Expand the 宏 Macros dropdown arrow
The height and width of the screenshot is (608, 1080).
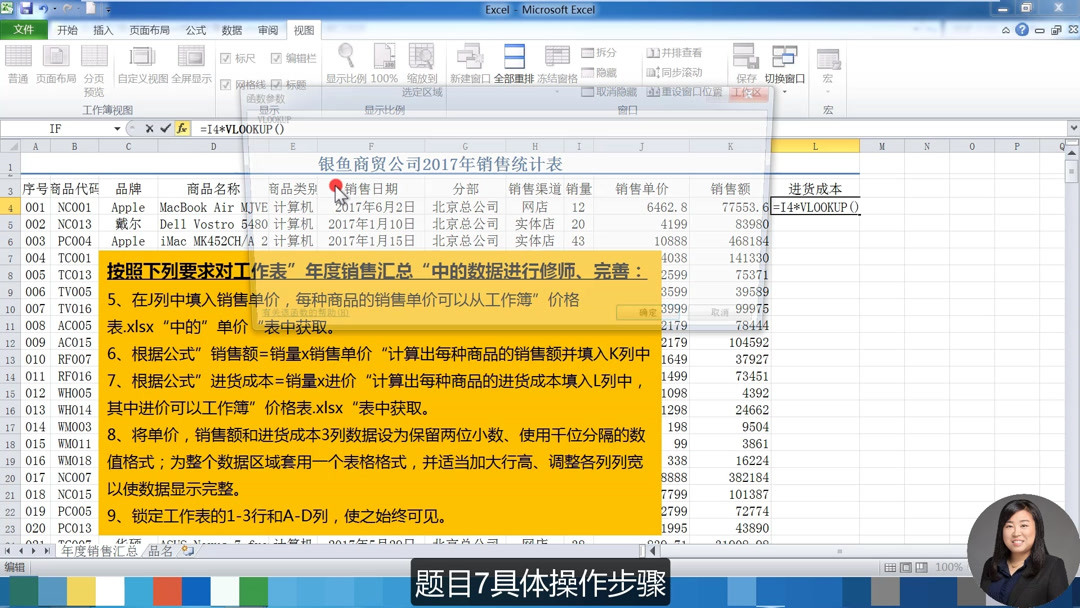[x=828, y=92]
